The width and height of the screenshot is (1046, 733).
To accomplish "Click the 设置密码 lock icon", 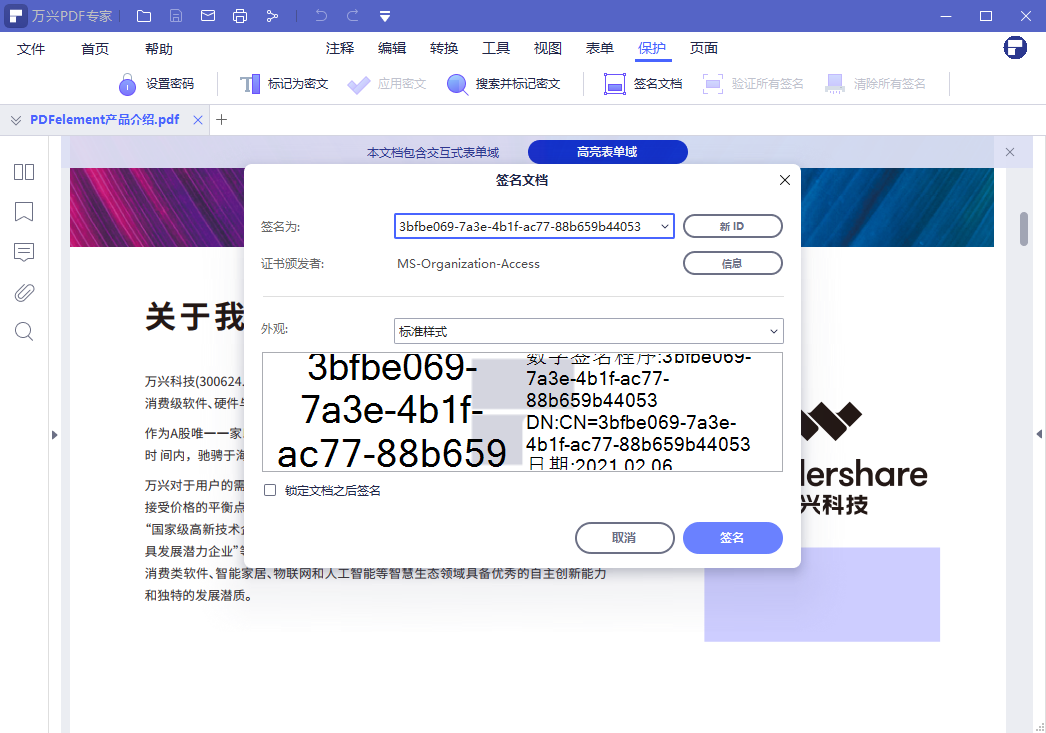I will pyautogui.click(x=127, y=84).
